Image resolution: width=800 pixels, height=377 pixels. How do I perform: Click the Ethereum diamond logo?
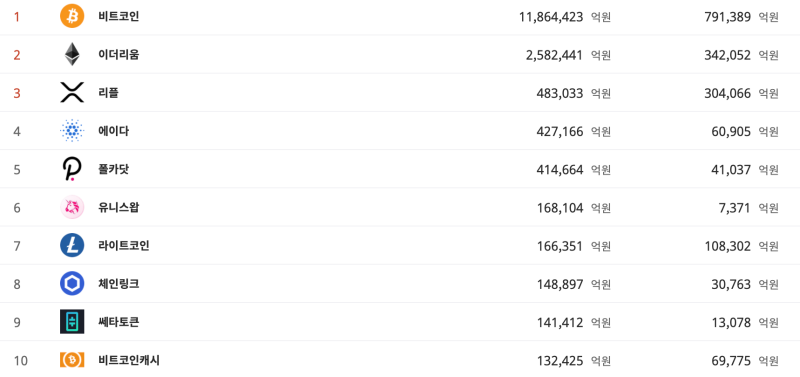pyautogui.click(x=72, y=55)
